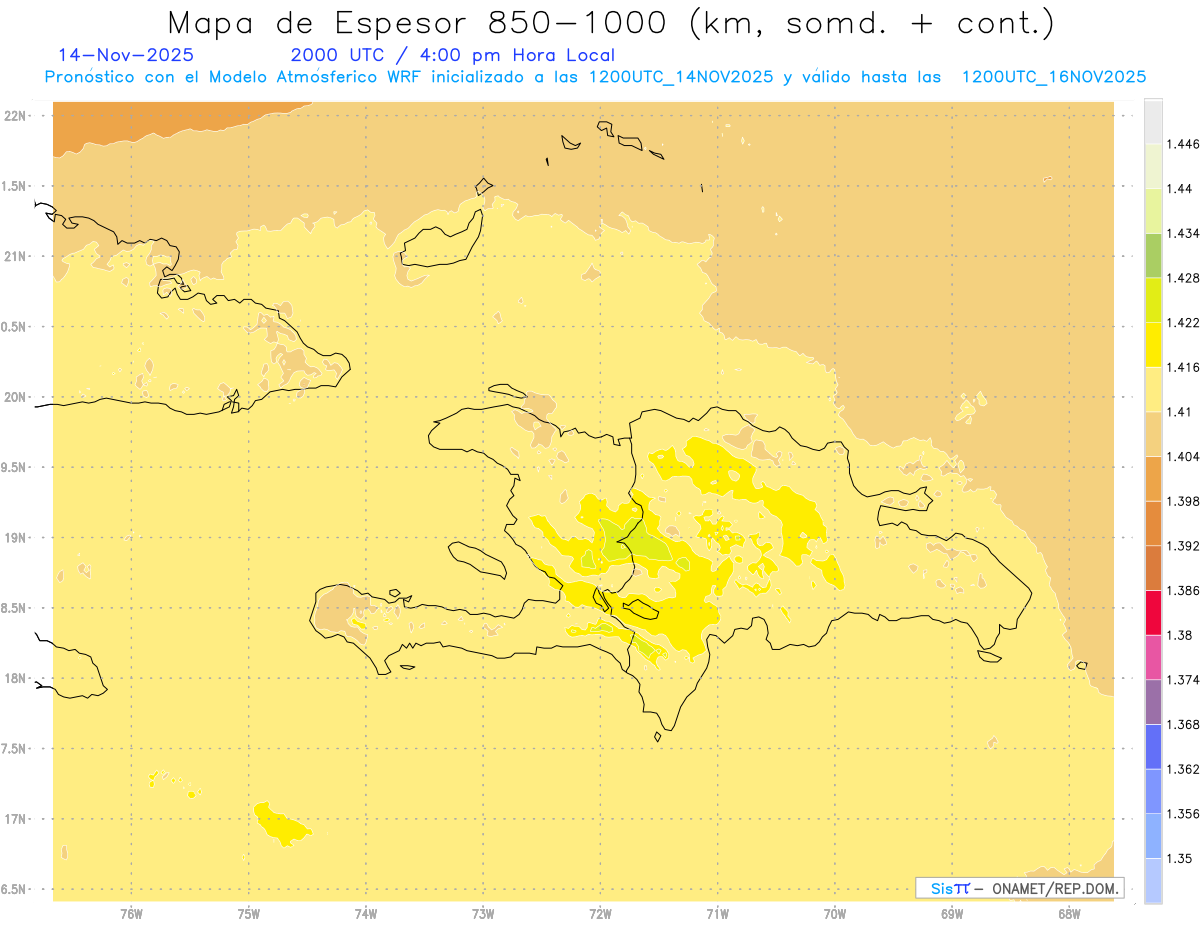
Task: Click the 20N latitude axis label
Action: click(15, 397)
